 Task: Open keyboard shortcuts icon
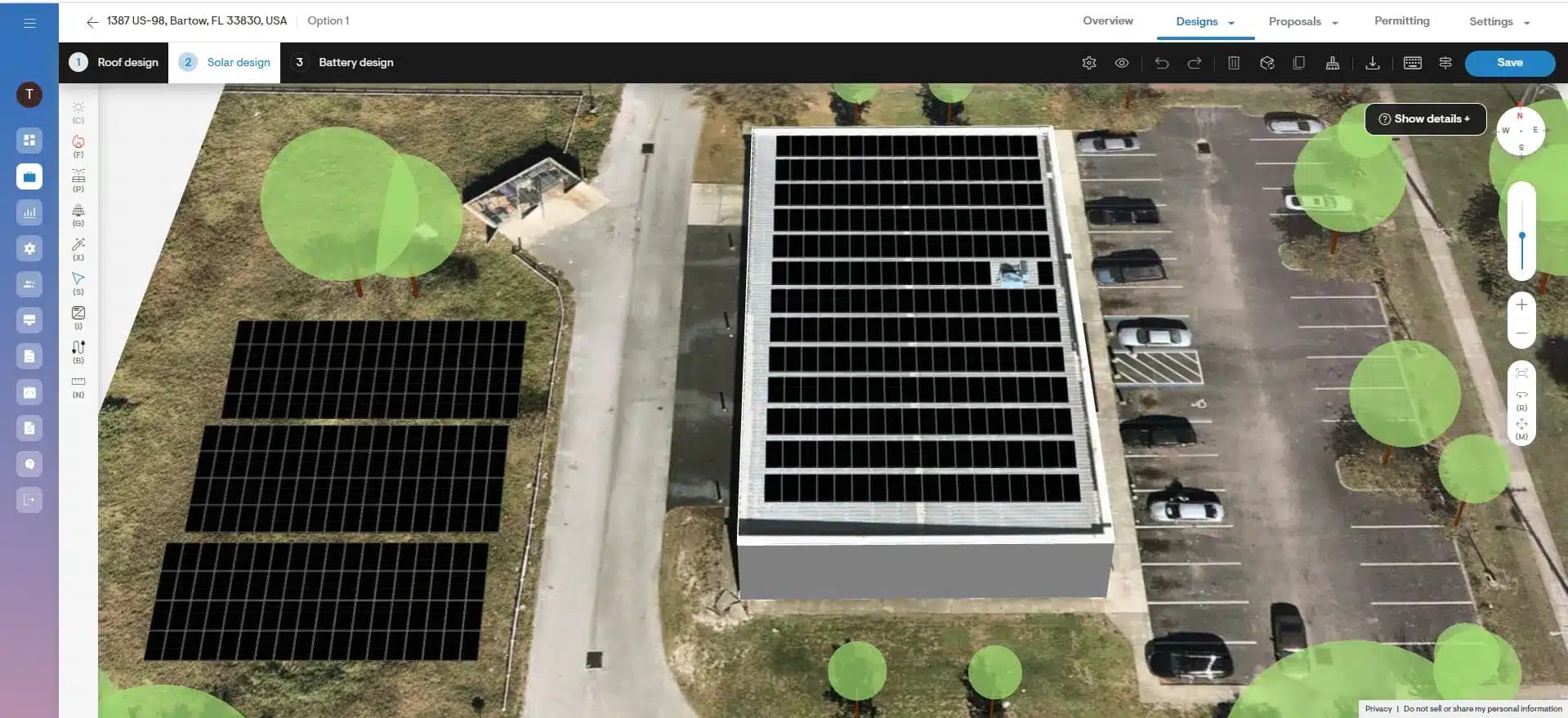1412,63
